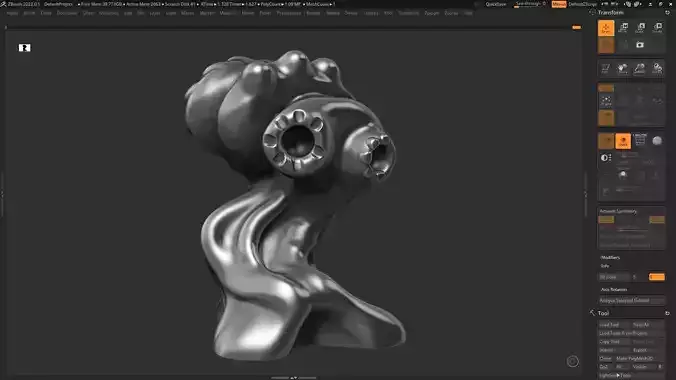
Task: Click the Export button in Tool
Action: coord(648,350)
